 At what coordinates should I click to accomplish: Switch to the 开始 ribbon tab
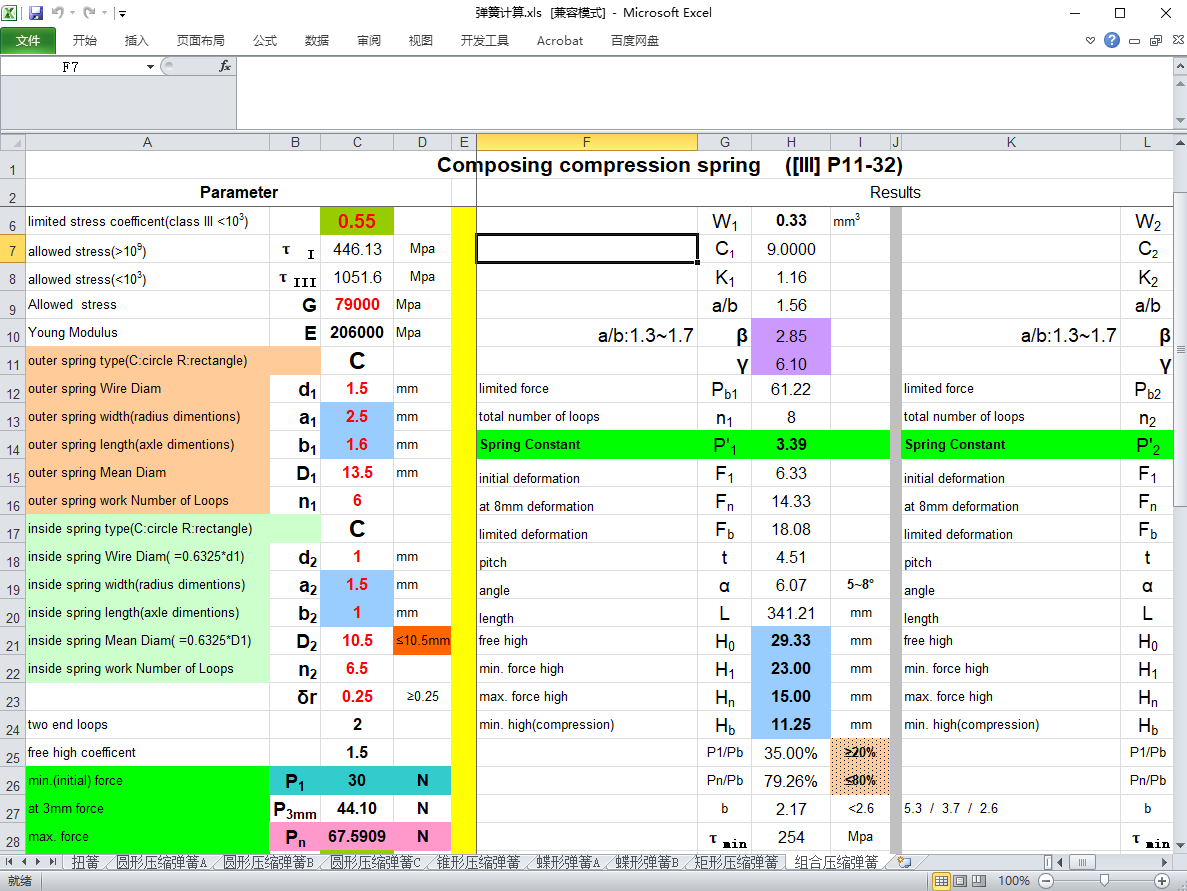pyautogui.click(x=85, y=41)
